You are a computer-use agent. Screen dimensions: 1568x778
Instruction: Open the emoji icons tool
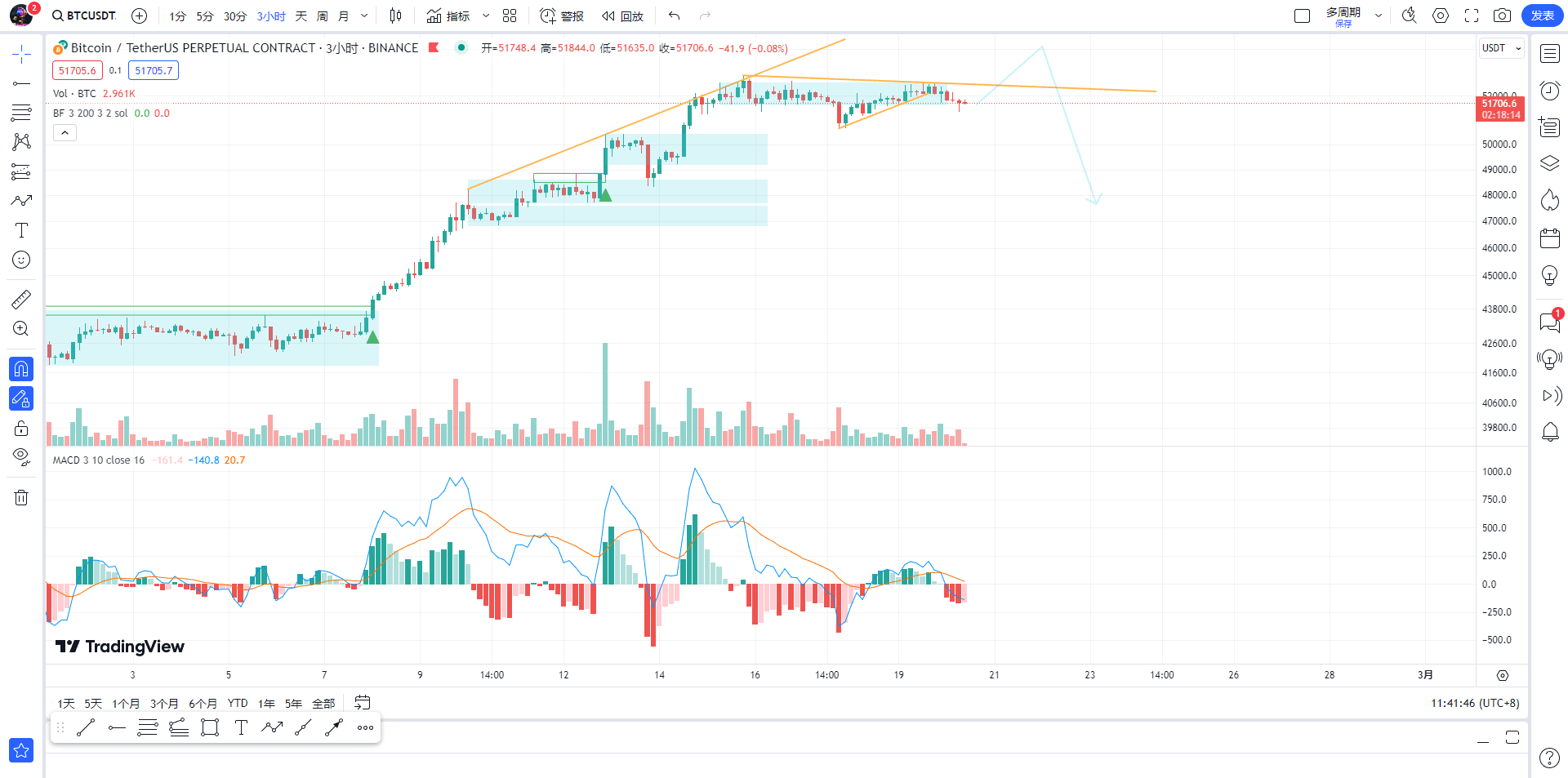pos(21,260)
